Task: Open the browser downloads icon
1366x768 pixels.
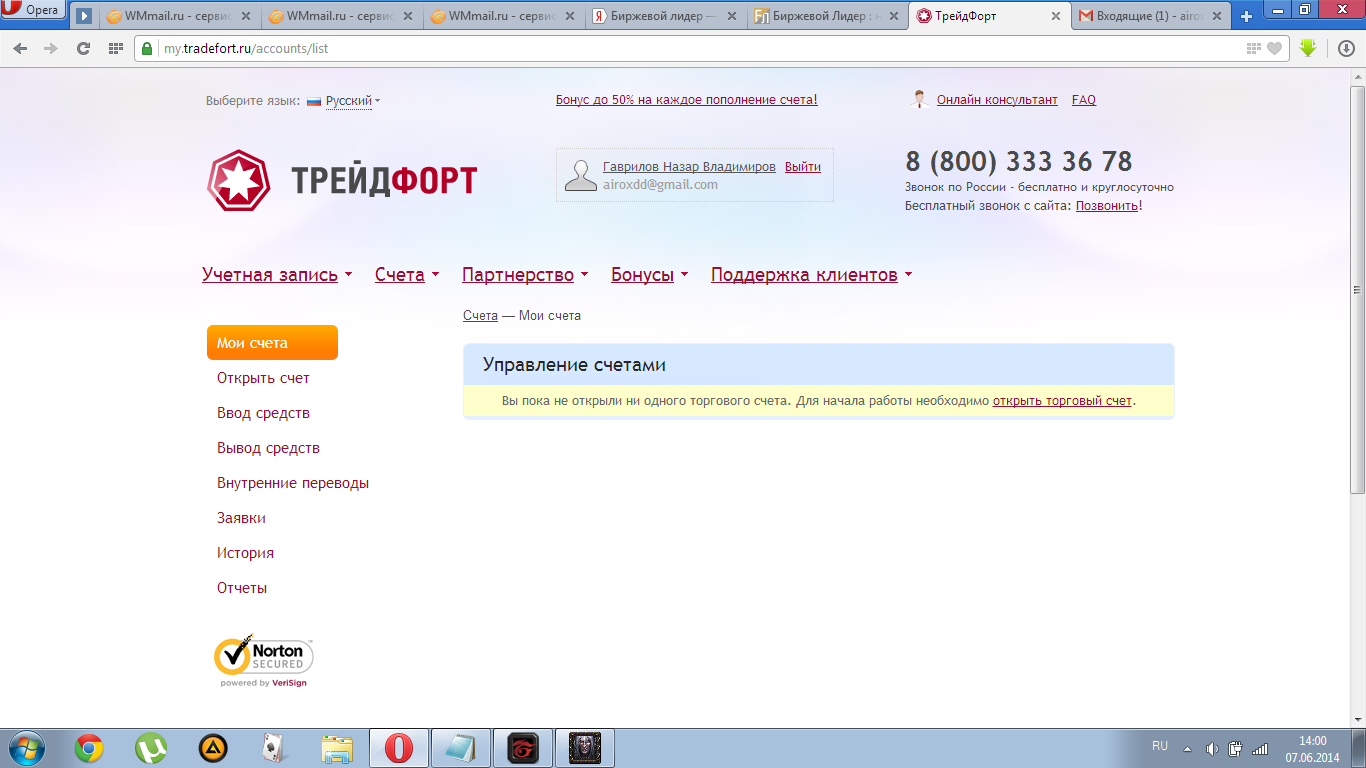Action: click(x=1346, y=48)
